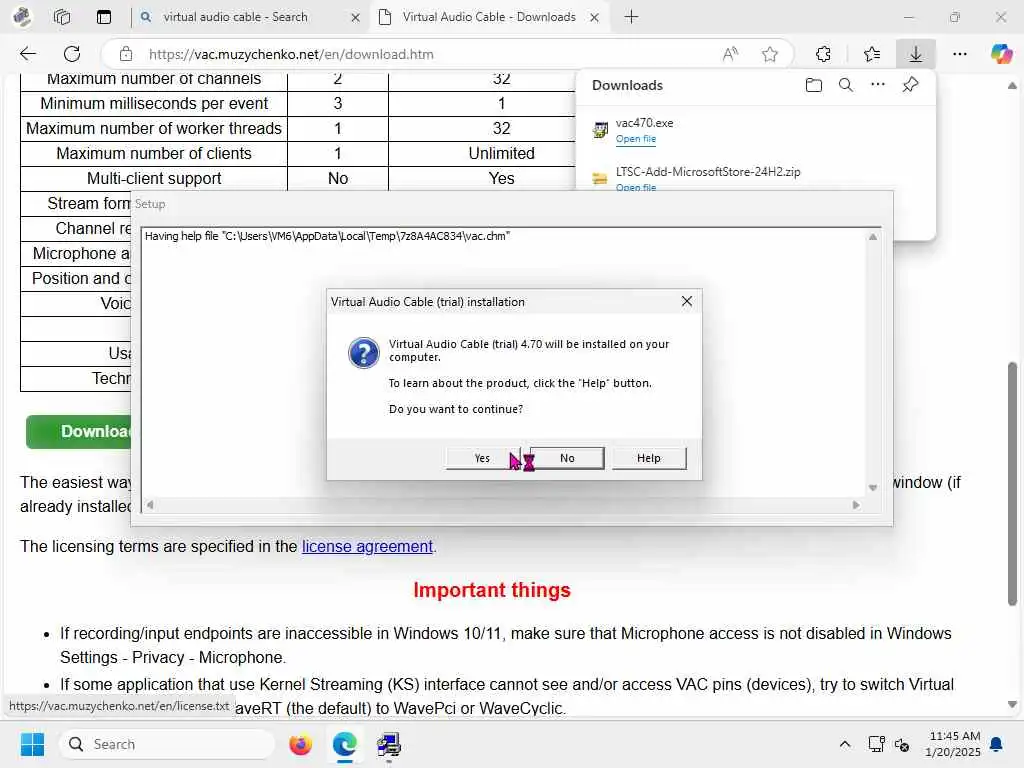This screenshot has width=1024, height=768.
Task: Open Edge Settings and more menu
Action: 959,54
